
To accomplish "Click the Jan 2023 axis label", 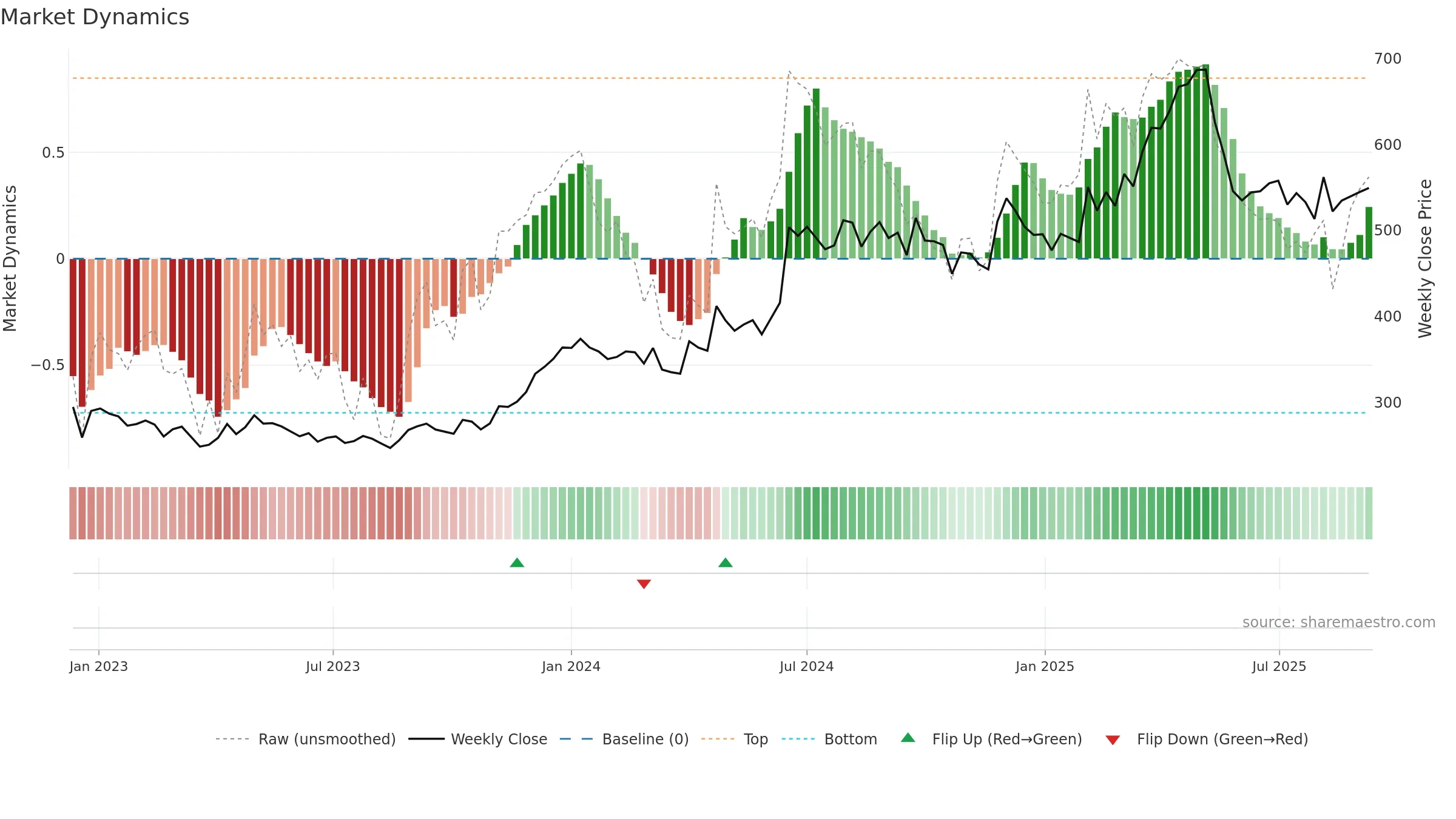I will tap(98, 666).
